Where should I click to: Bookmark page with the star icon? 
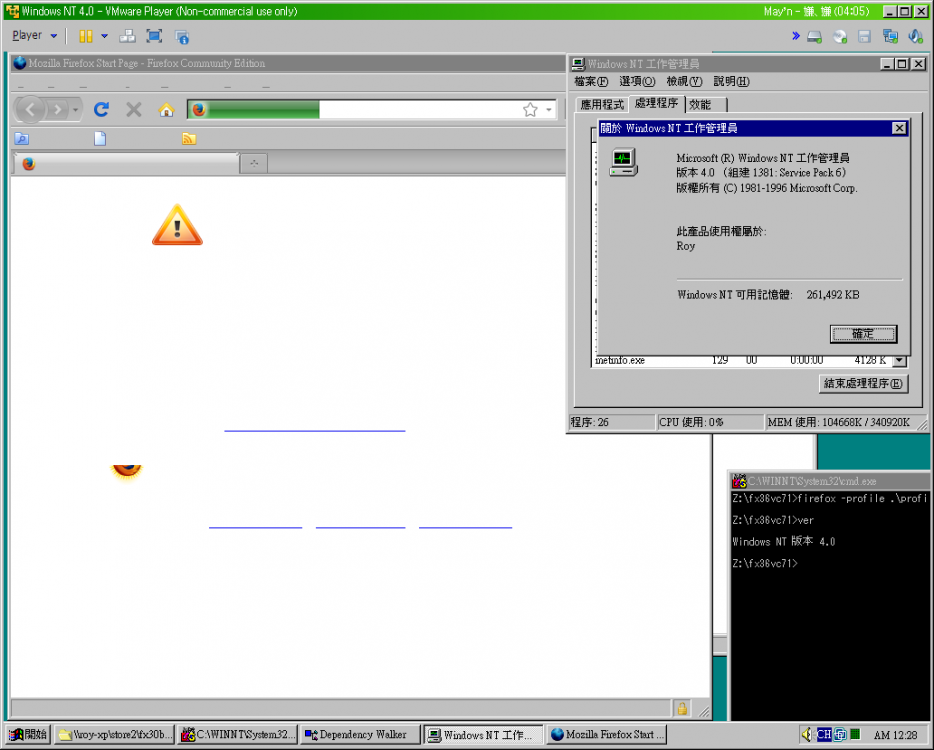[x=530, y=110]
